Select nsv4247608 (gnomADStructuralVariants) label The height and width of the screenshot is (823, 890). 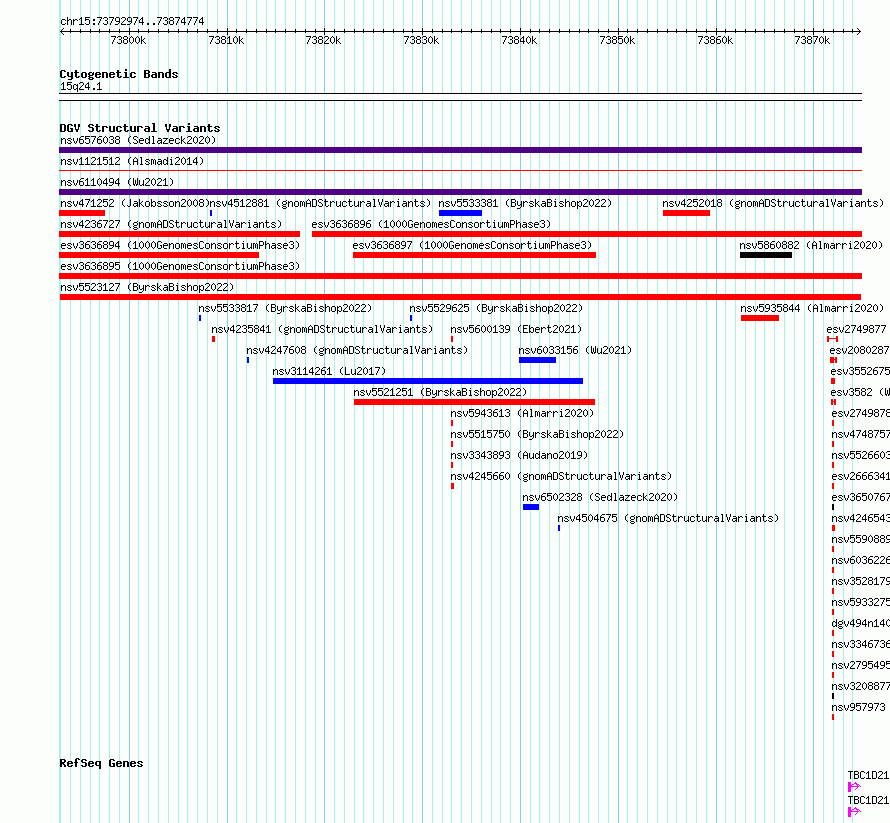tap(357, 350)
